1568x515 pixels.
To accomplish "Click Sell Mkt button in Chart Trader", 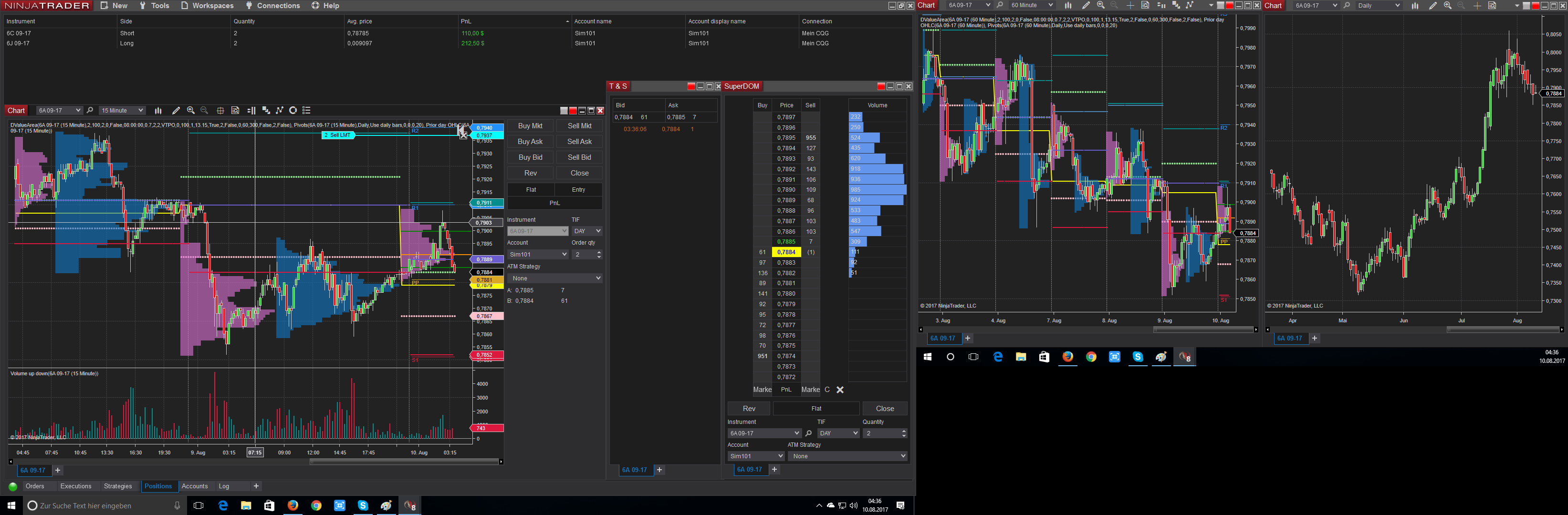I will [579, 126].
